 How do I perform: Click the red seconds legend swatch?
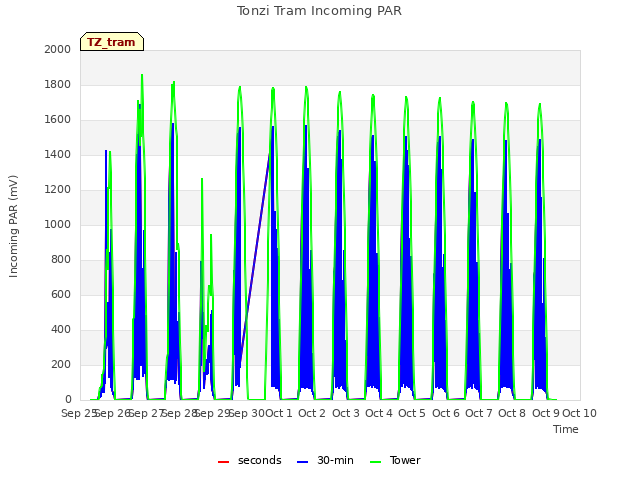pyautogui.click(x=224, y=462)
